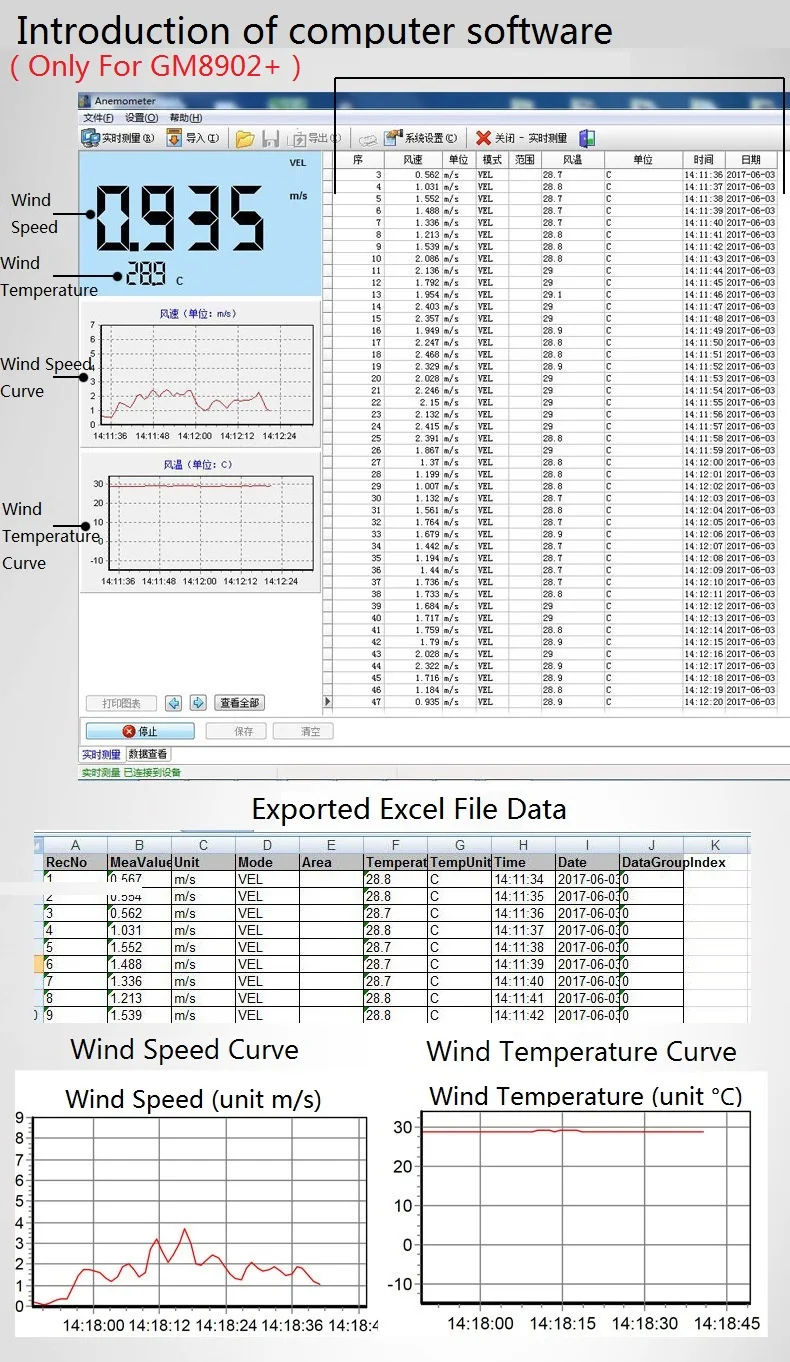Select table row number 47
Image resolution: width=790 pixels, height=1362 pixels.
tap(556, 702)
